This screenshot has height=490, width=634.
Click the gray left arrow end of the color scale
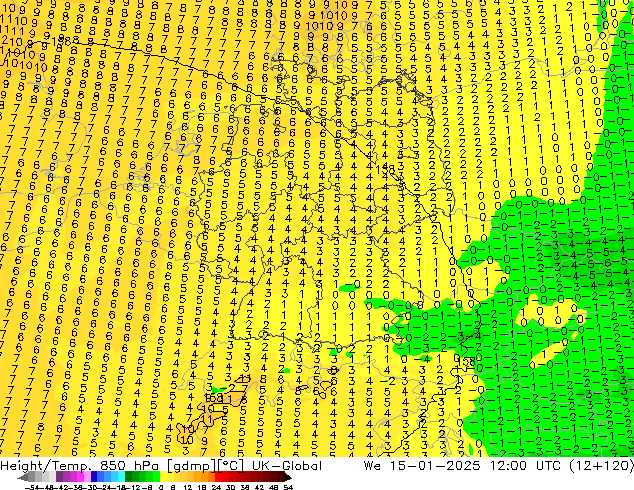point(22,478)
